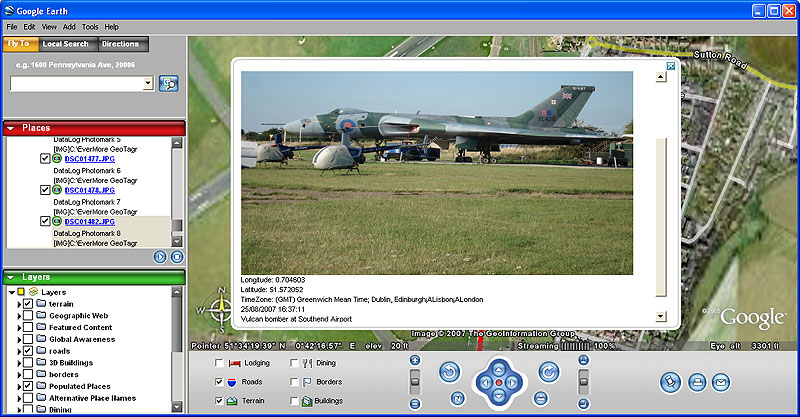Stop the tour in the Places panel
This screenshot has height=417, width=800.
point(177,257)
